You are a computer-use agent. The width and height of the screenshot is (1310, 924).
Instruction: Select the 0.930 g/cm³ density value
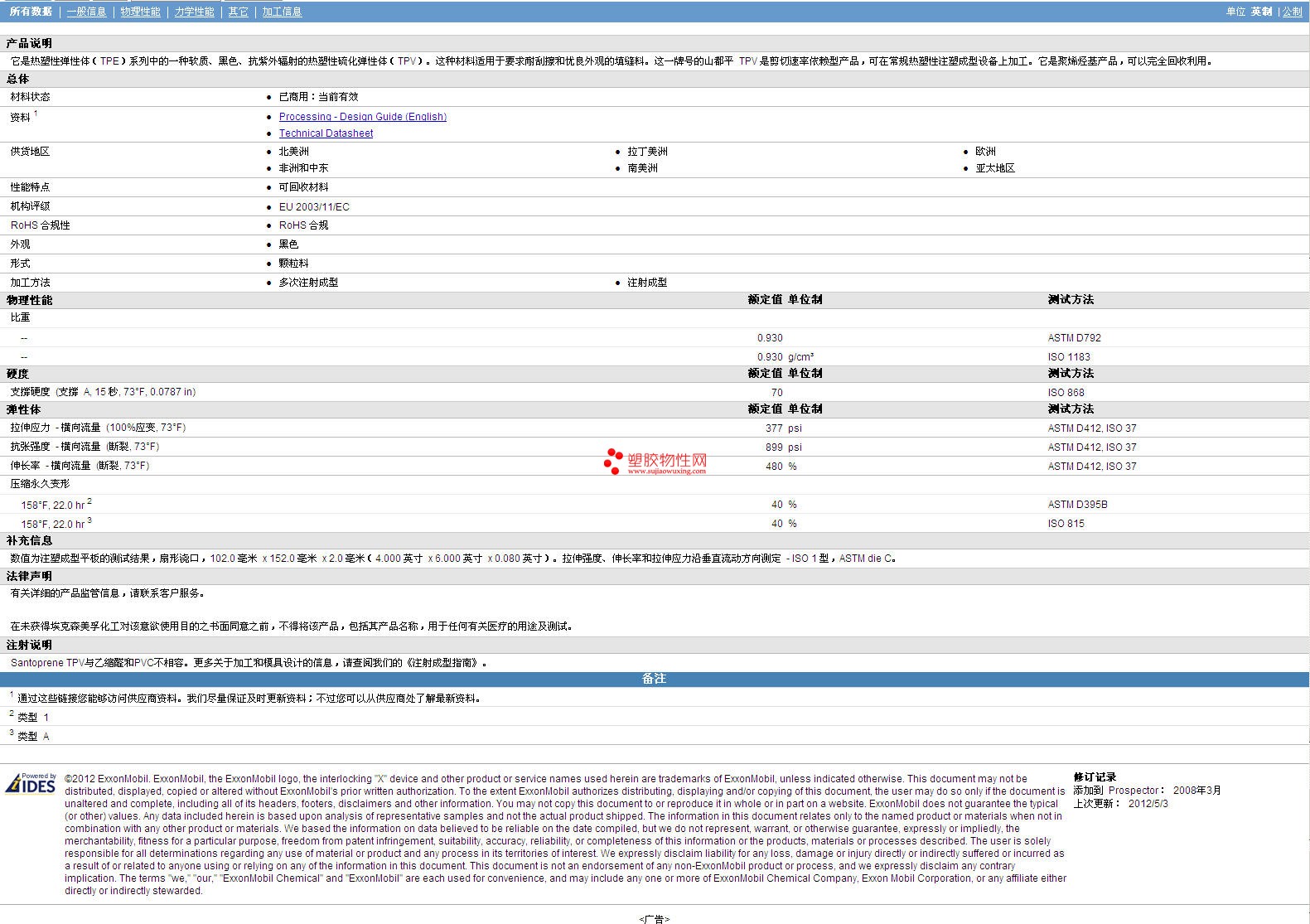pos(785,357)
